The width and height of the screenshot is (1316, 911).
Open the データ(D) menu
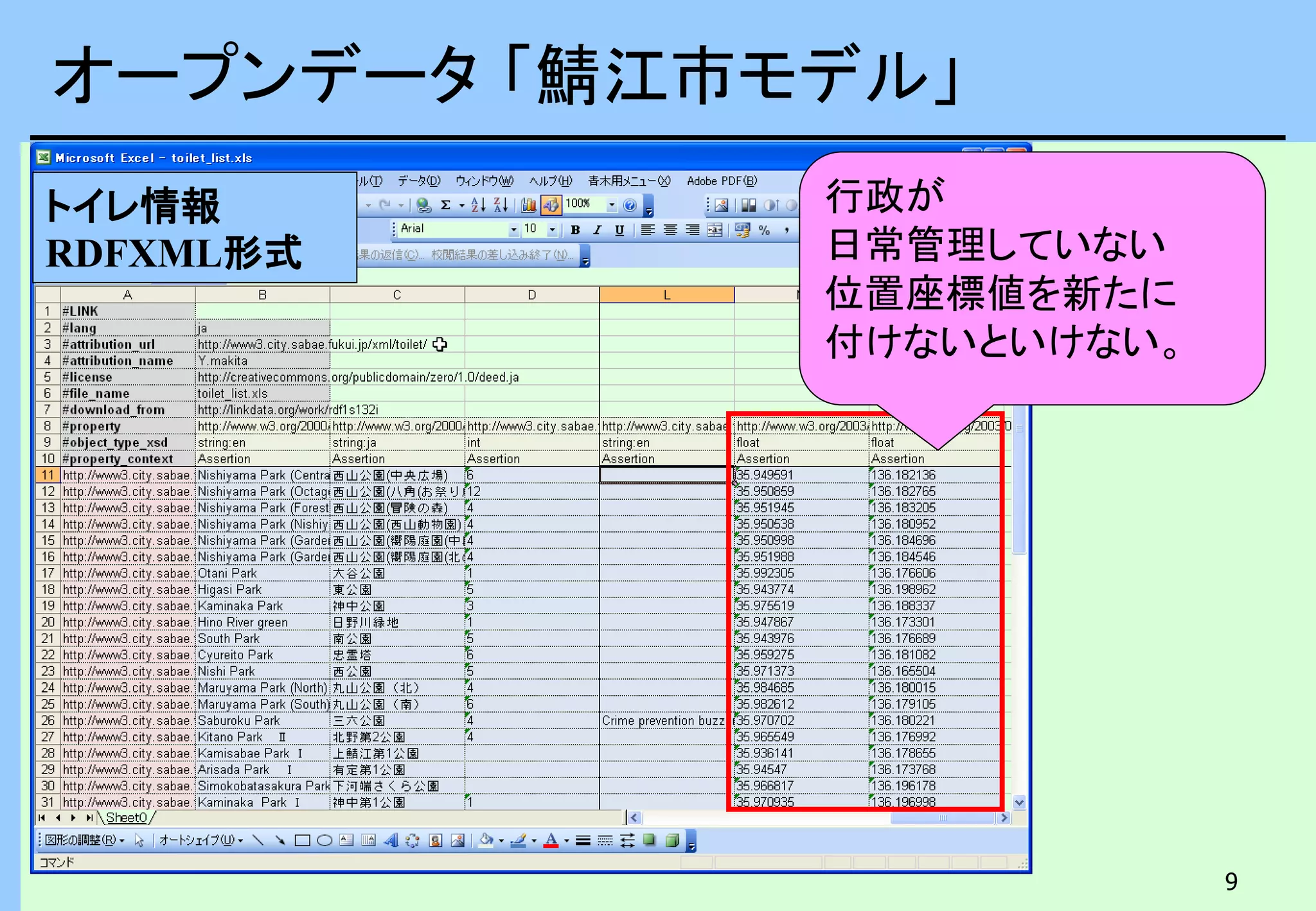coord(419,181)
